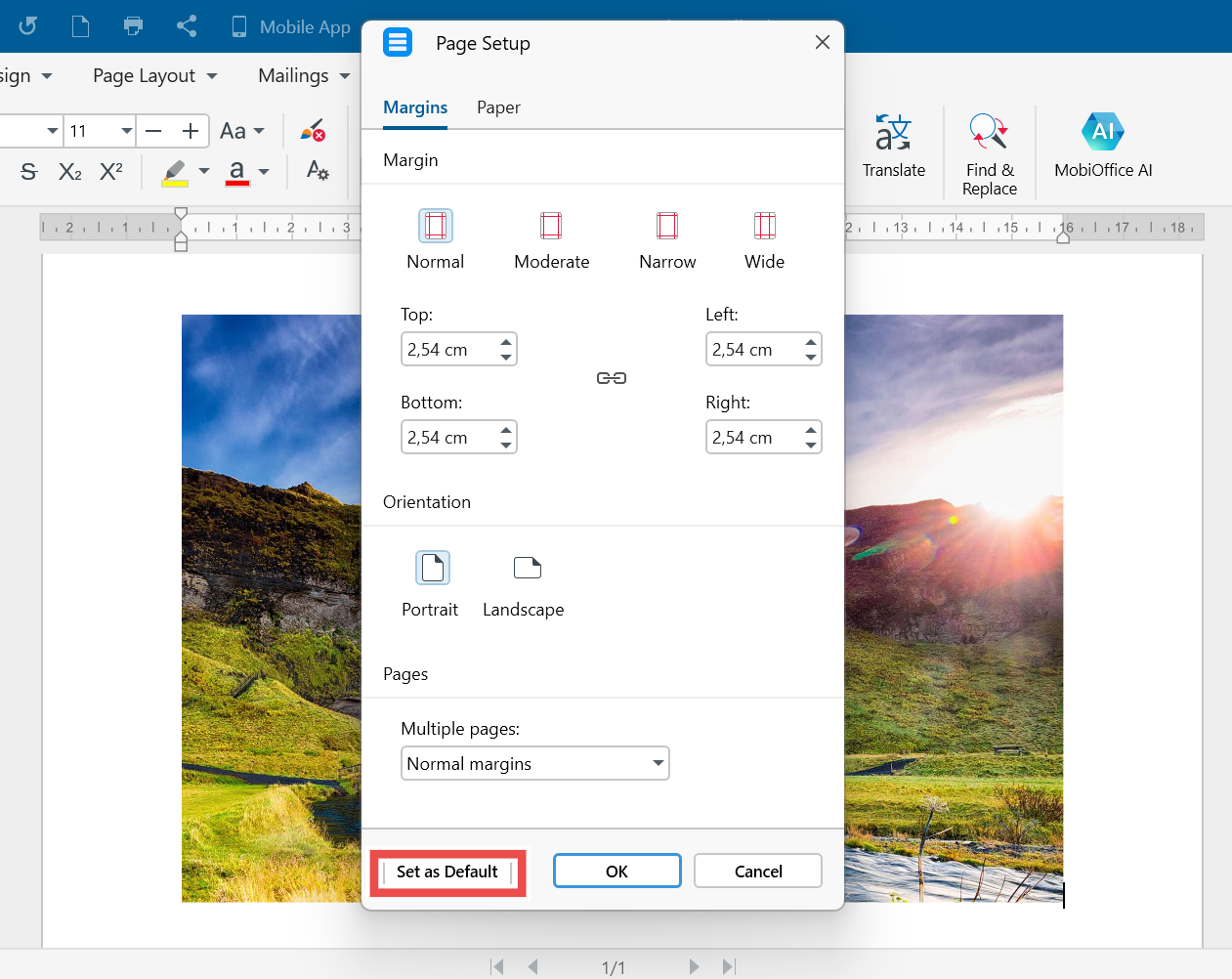Viewport: 1232px width, 979px height.
Task: Open the font size dropdown
Action: [x=127, y=131]
